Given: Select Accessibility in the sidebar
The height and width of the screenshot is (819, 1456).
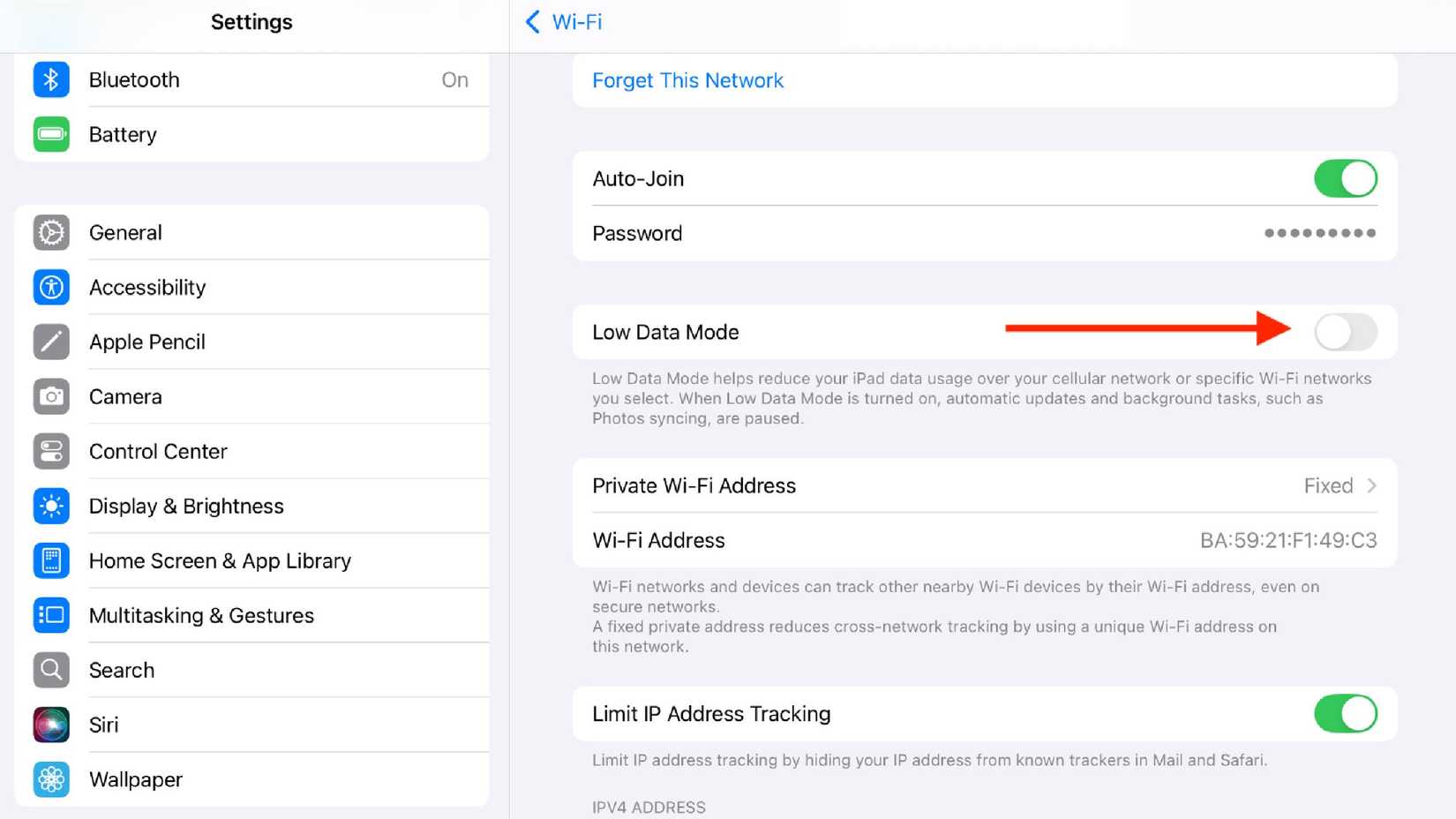Looking at the screenshot, I should pyautogui.click(x=251, y=287).
